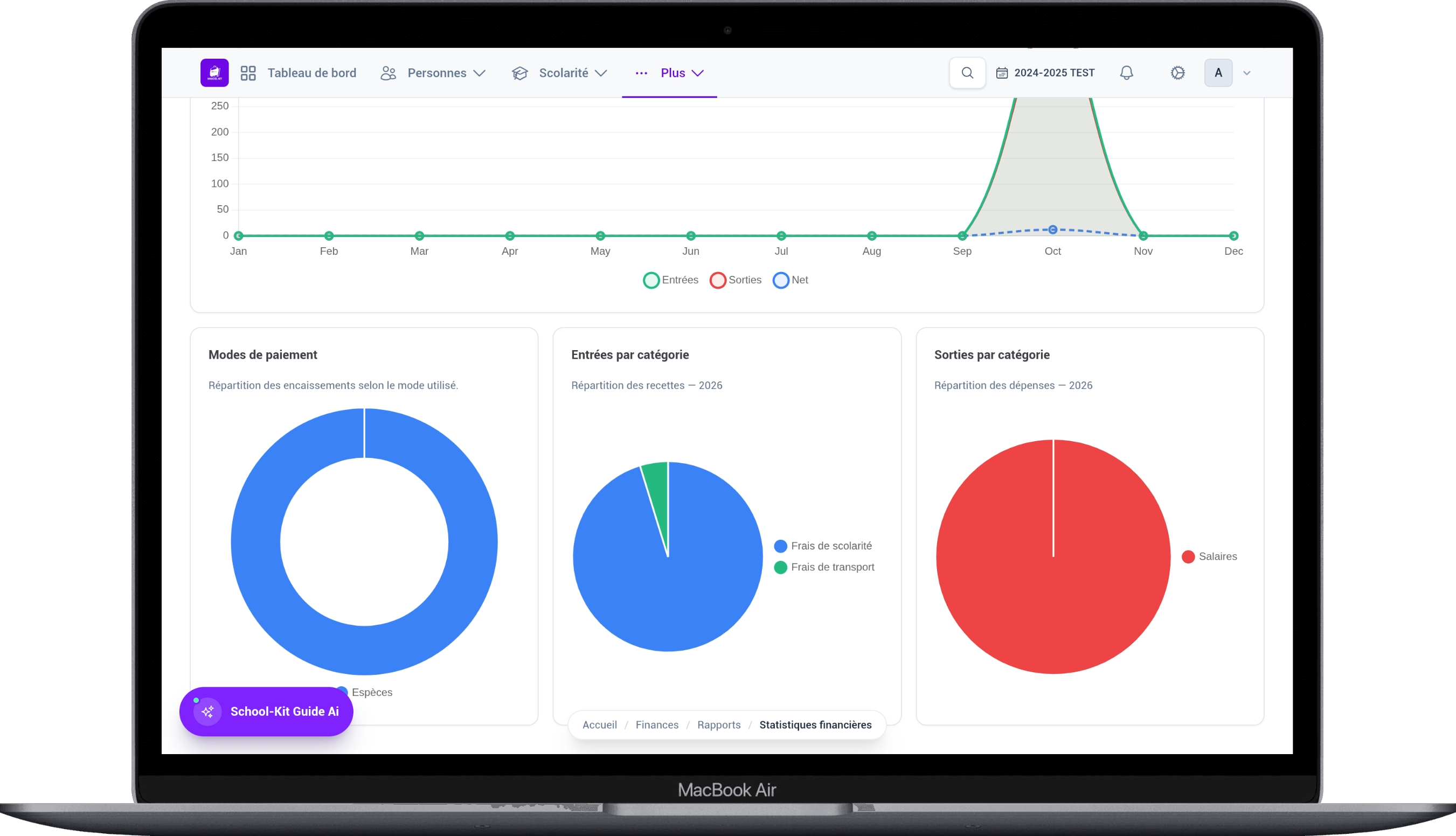Image resolution: width=1456 pixels, height=836 pixels.
Task: Open the Plus menu tab
Action: (x=670, y=73)
